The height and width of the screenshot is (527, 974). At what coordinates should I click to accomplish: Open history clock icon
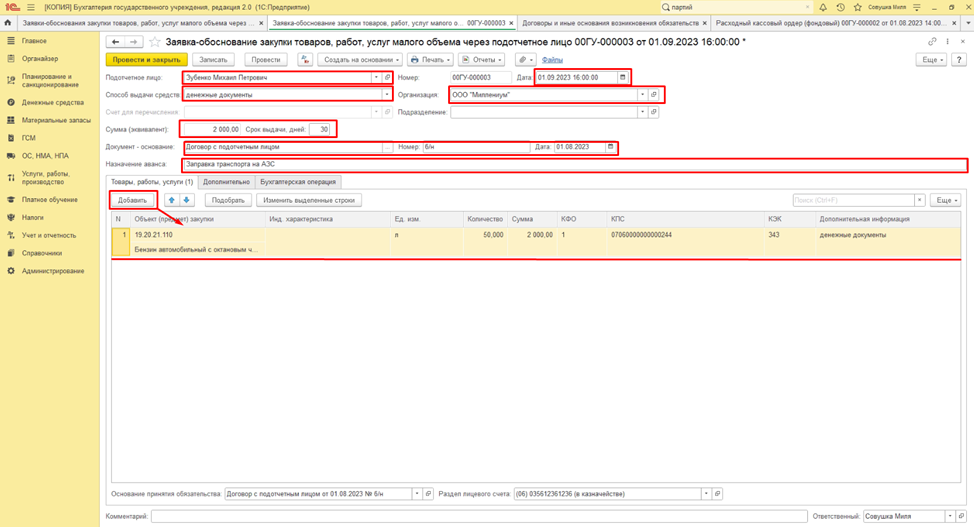(840, 7)
